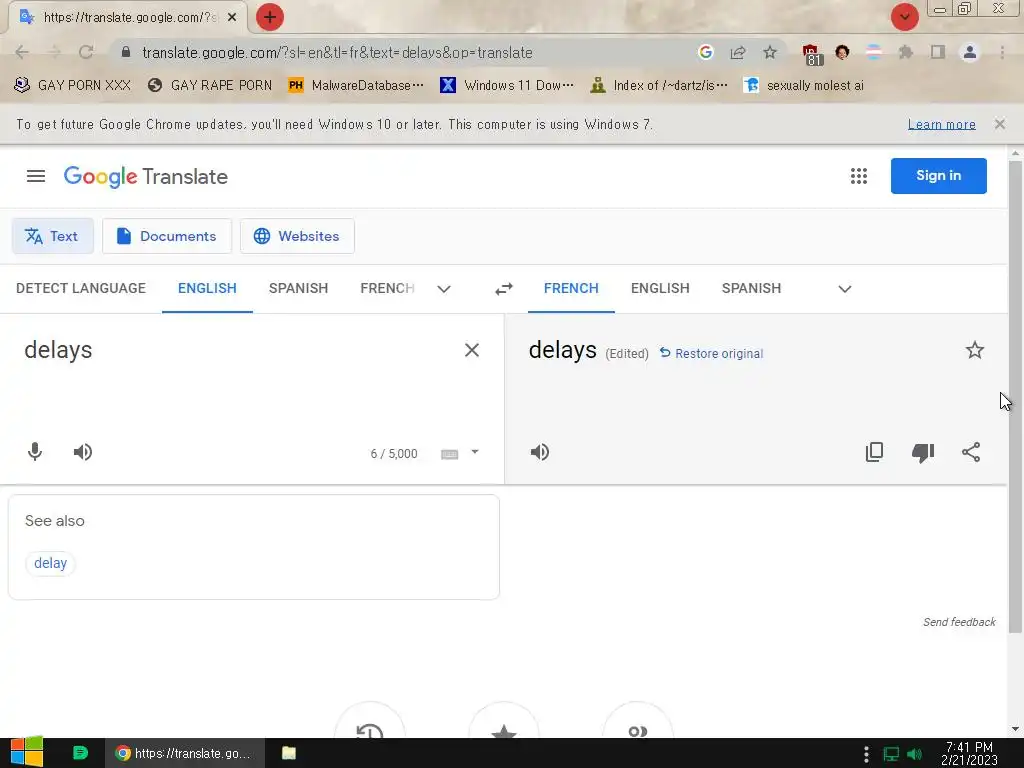1024x768 pixels.
Task: Save the translation with the star icon
Action: [x=975, y=350]
